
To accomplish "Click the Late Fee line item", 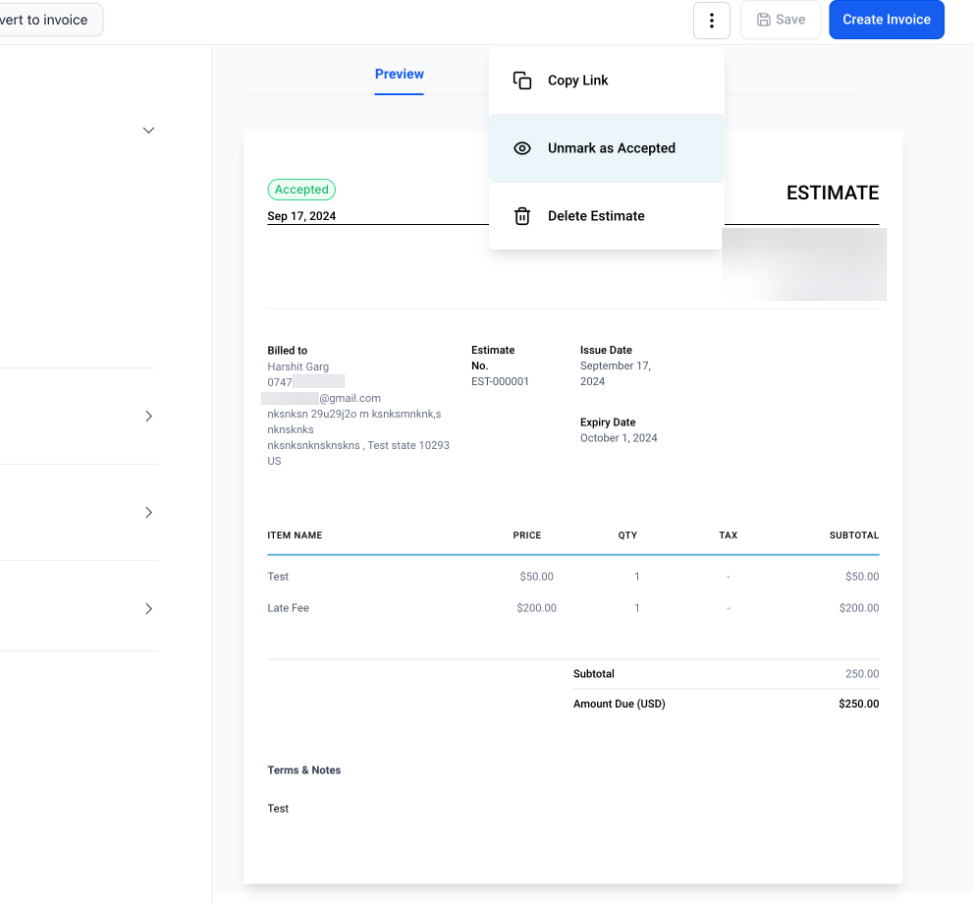I will (x=288, y=608).
